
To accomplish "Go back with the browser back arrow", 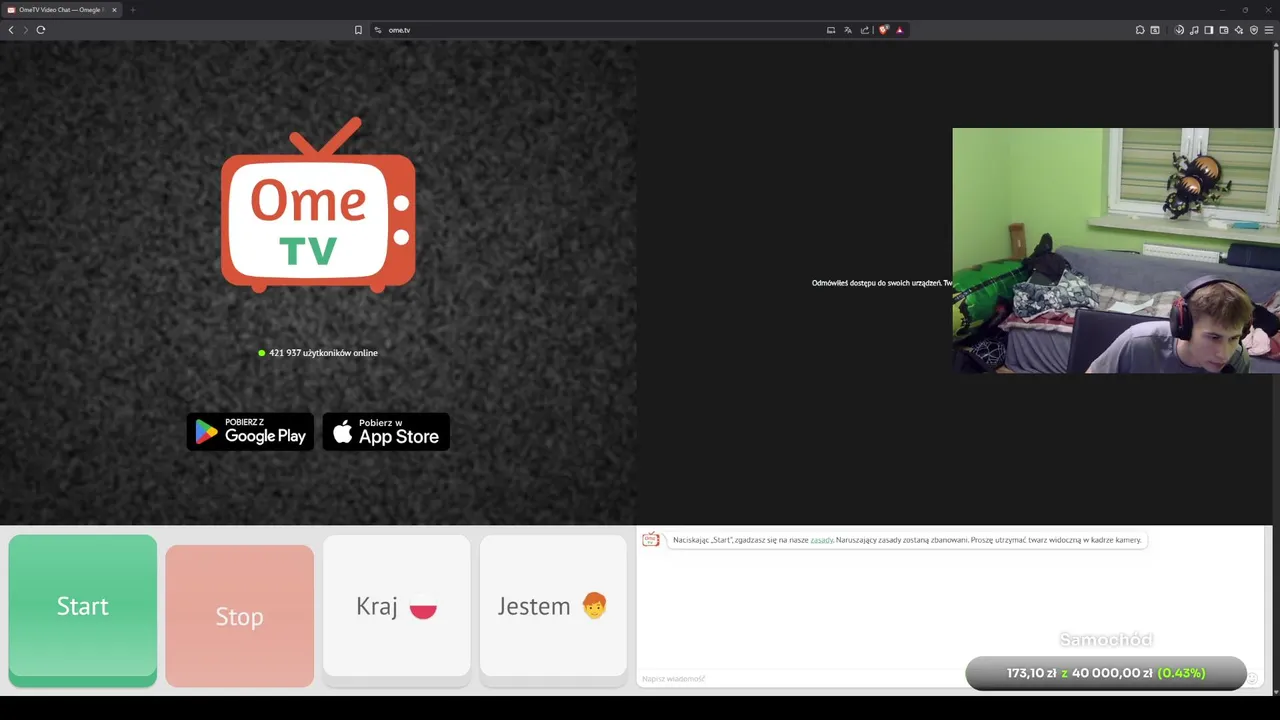I will click(x=11, y=30).
